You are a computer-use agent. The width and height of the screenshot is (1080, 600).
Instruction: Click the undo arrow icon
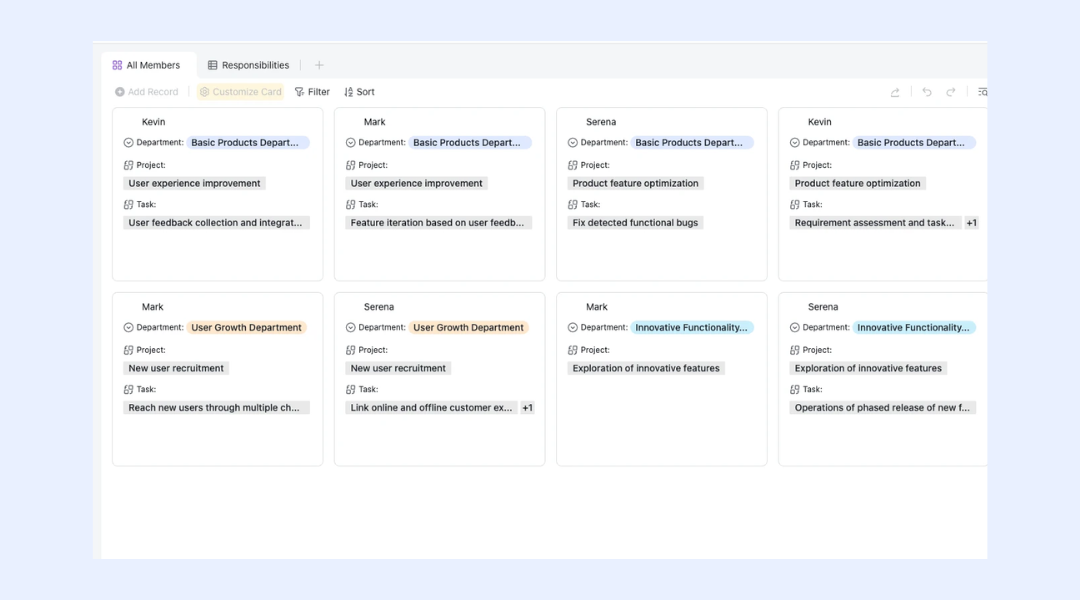pyautogui.click(x=927, y=92)
